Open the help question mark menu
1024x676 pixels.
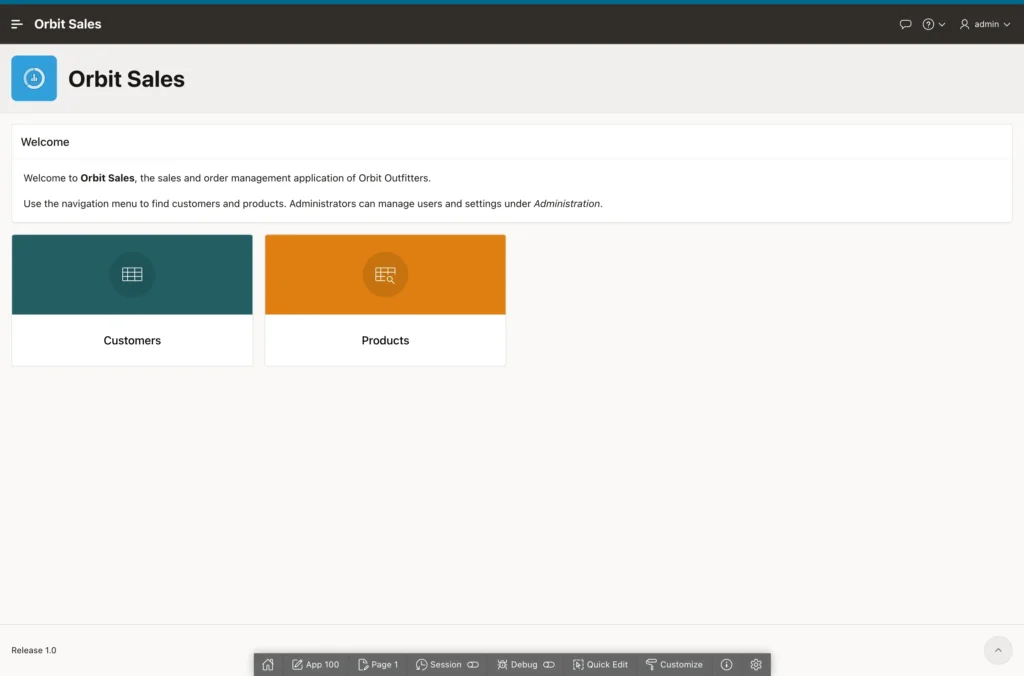tap(933, 24)
